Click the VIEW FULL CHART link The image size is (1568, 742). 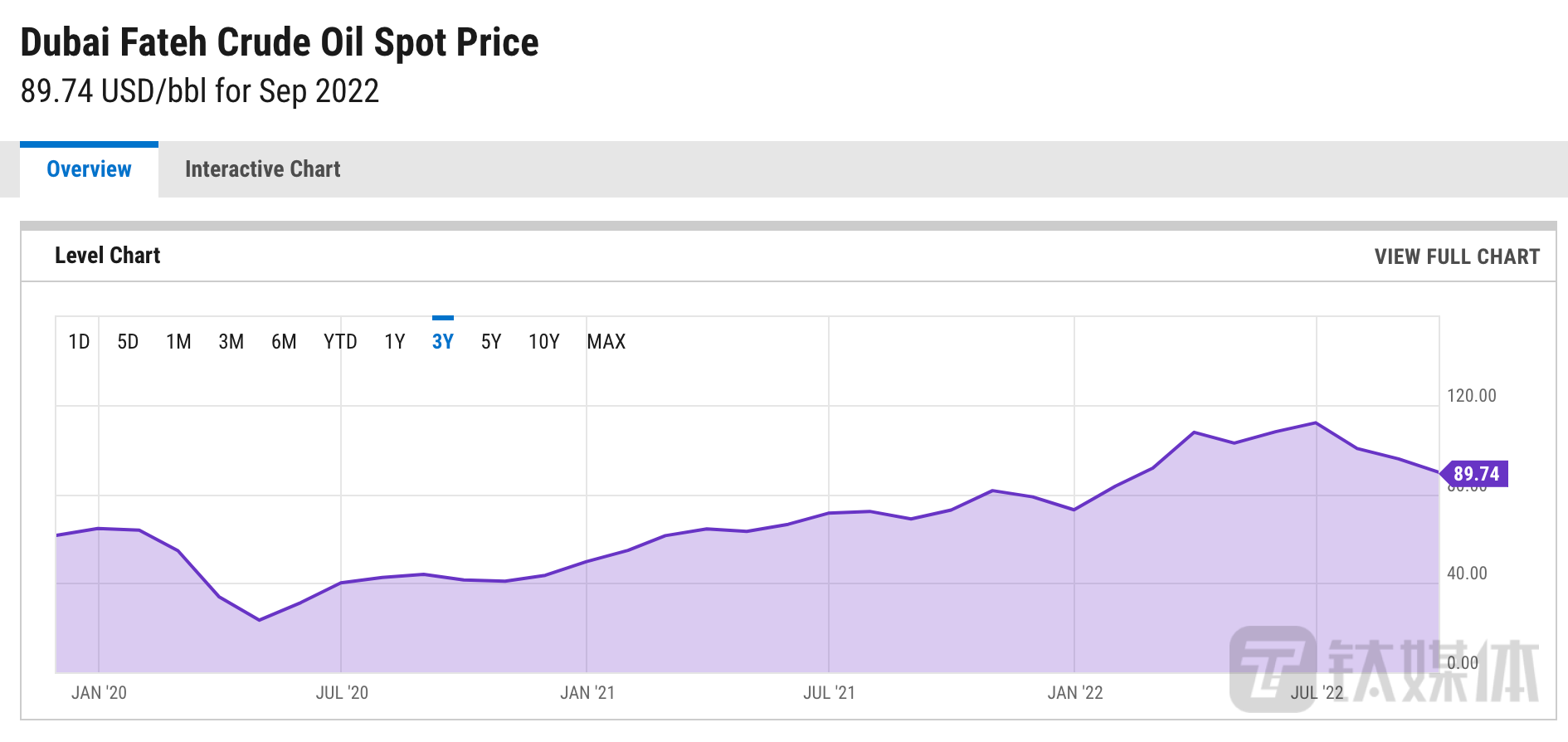click(1456, 256)
